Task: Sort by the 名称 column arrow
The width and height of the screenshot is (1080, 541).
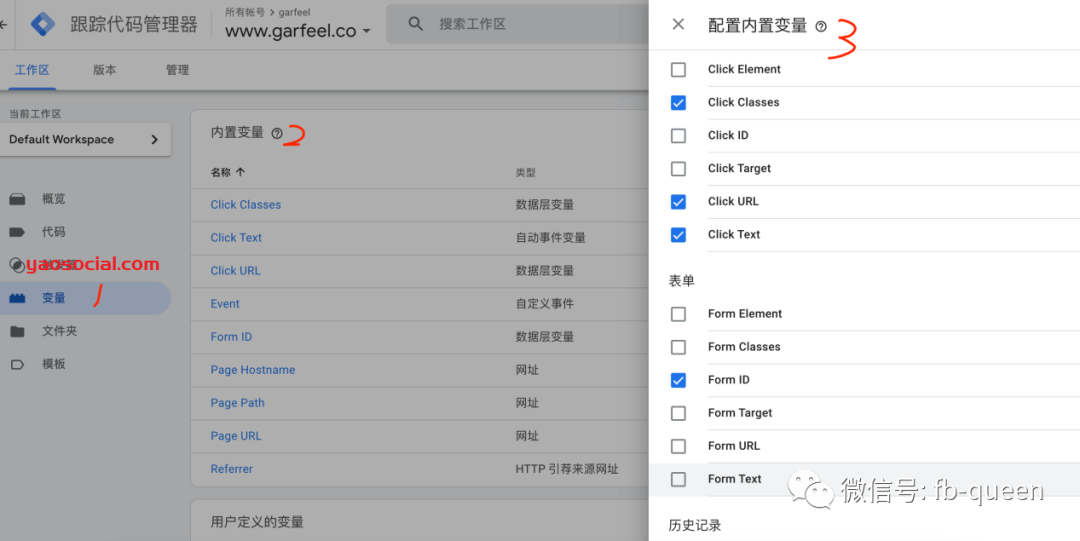Action: pos(240,172)
